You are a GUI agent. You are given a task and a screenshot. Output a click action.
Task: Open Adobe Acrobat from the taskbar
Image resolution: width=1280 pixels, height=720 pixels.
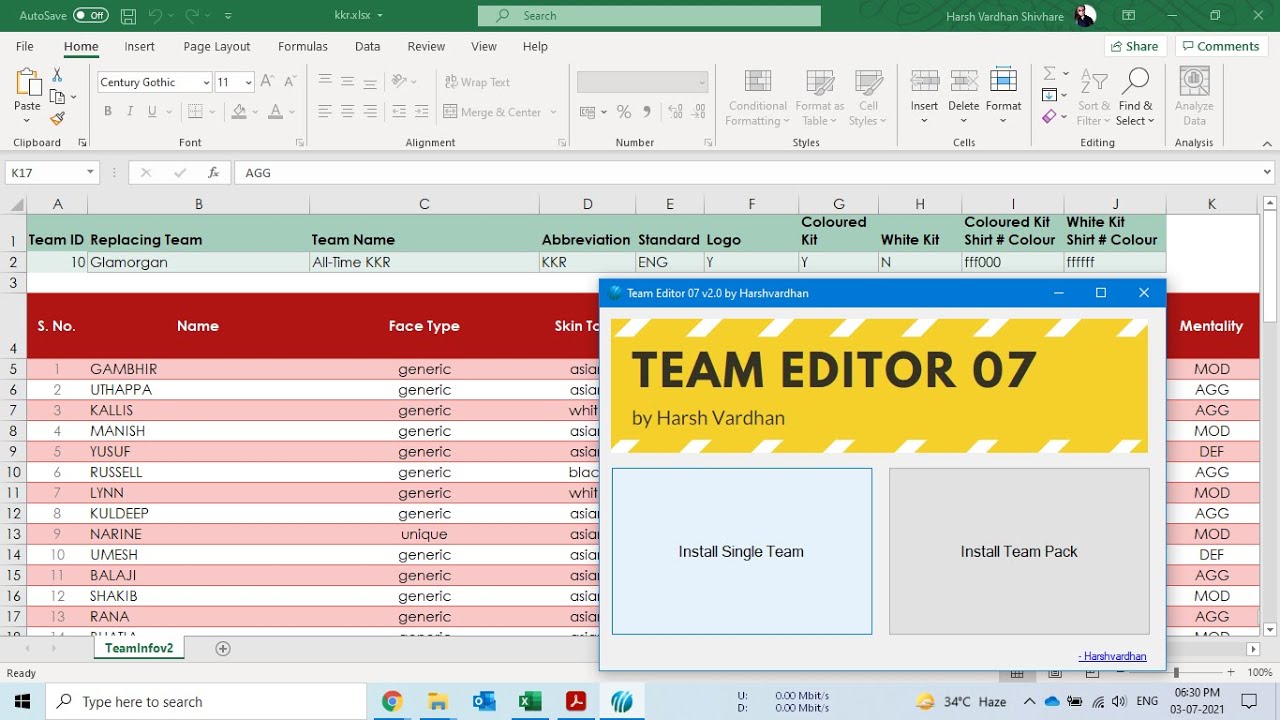click(x=576, y=701)
